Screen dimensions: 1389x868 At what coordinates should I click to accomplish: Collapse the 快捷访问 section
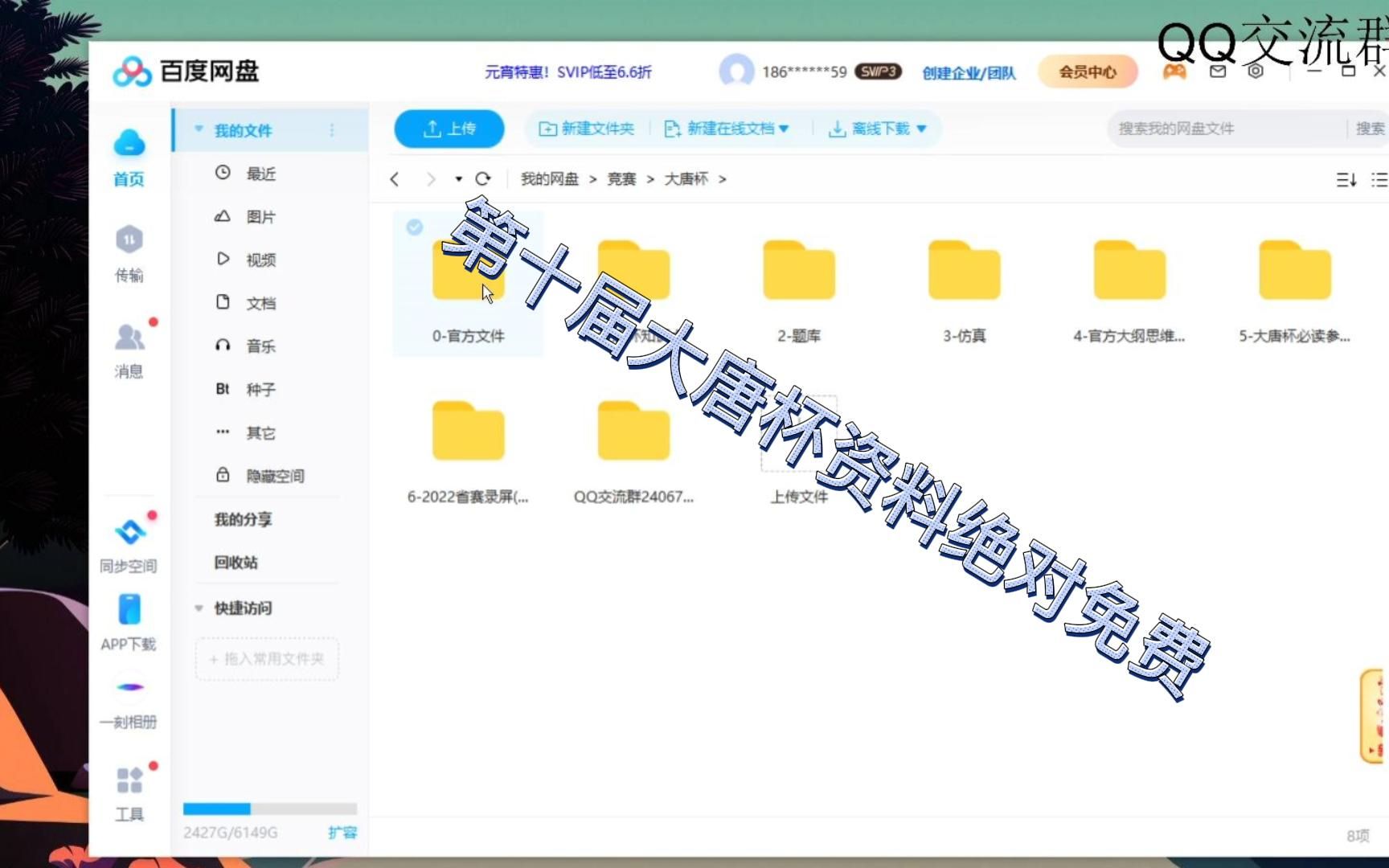pyautogui.click(x=199, y=608)
